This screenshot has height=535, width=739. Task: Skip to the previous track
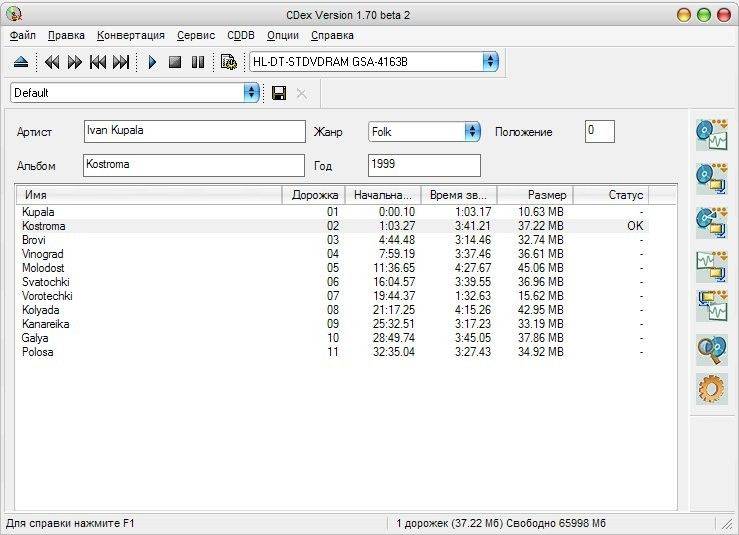tap(98, 62)
